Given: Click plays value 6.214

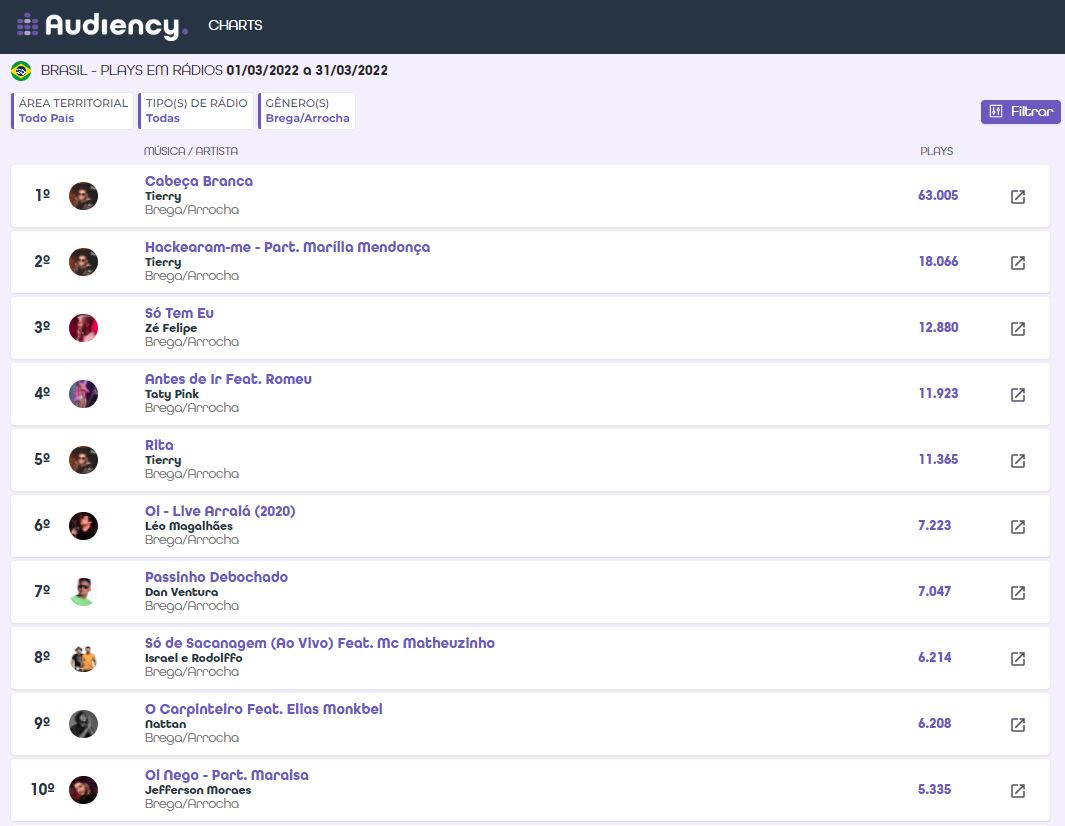Looking at the screenshot, I should tap(935, 657).
